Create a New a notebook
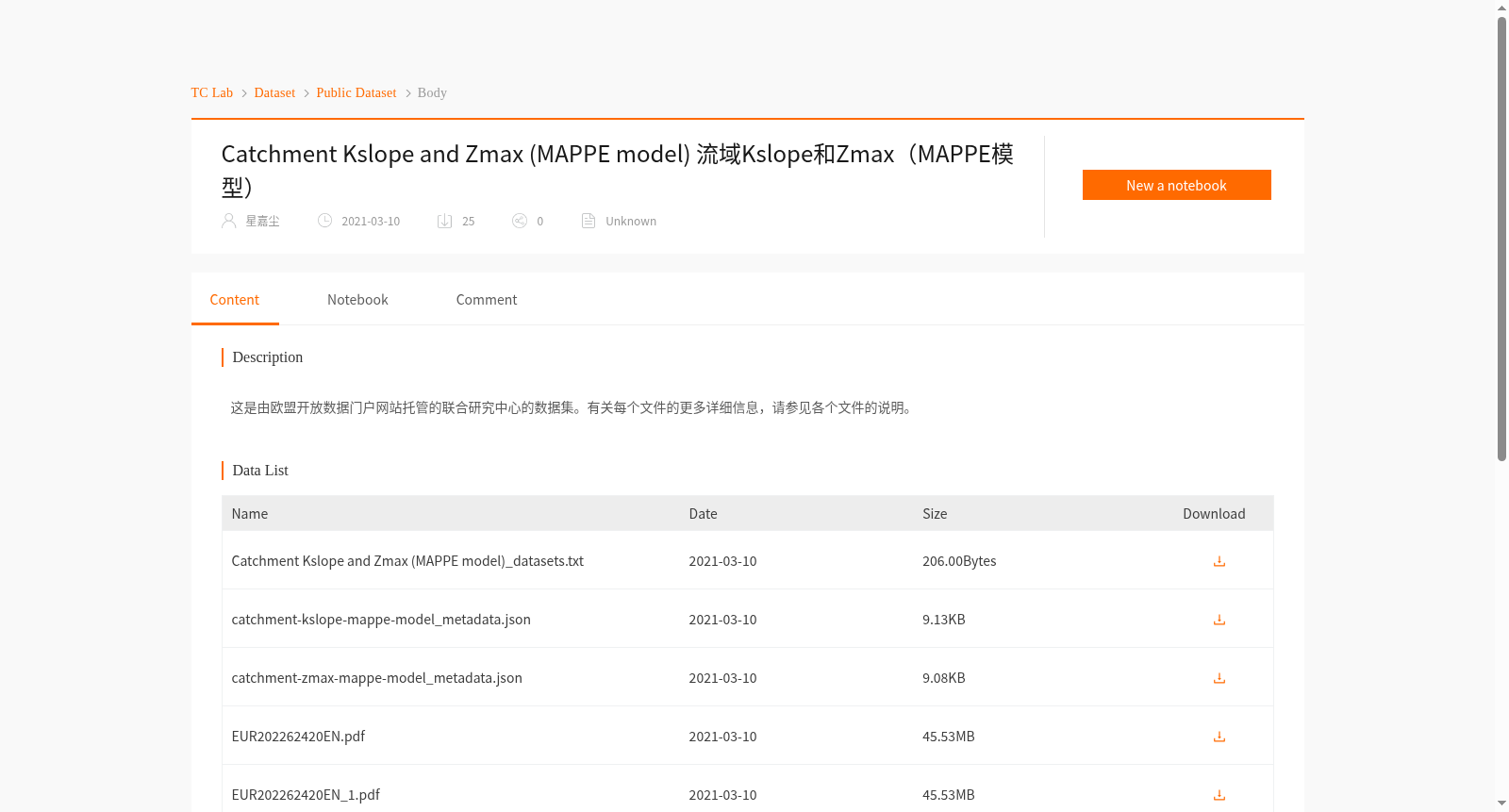1509x812 pixels. tap(1176, 185)
